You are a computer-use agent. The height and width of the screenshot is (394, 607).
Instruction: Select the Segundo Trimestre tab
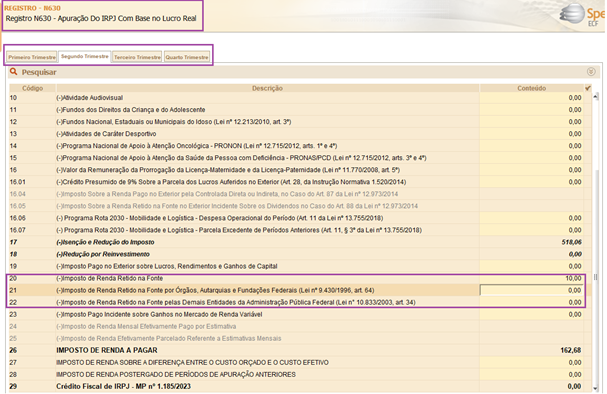(85, 57)
